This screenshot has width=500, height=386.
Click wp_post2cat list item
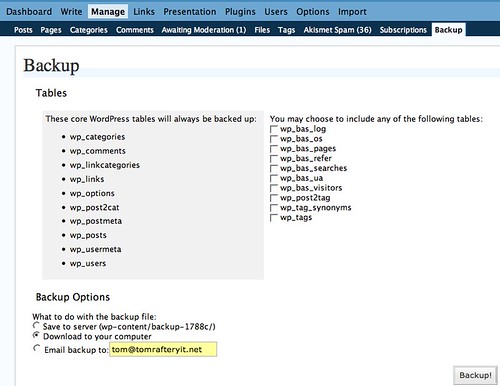tap(94, 207)
